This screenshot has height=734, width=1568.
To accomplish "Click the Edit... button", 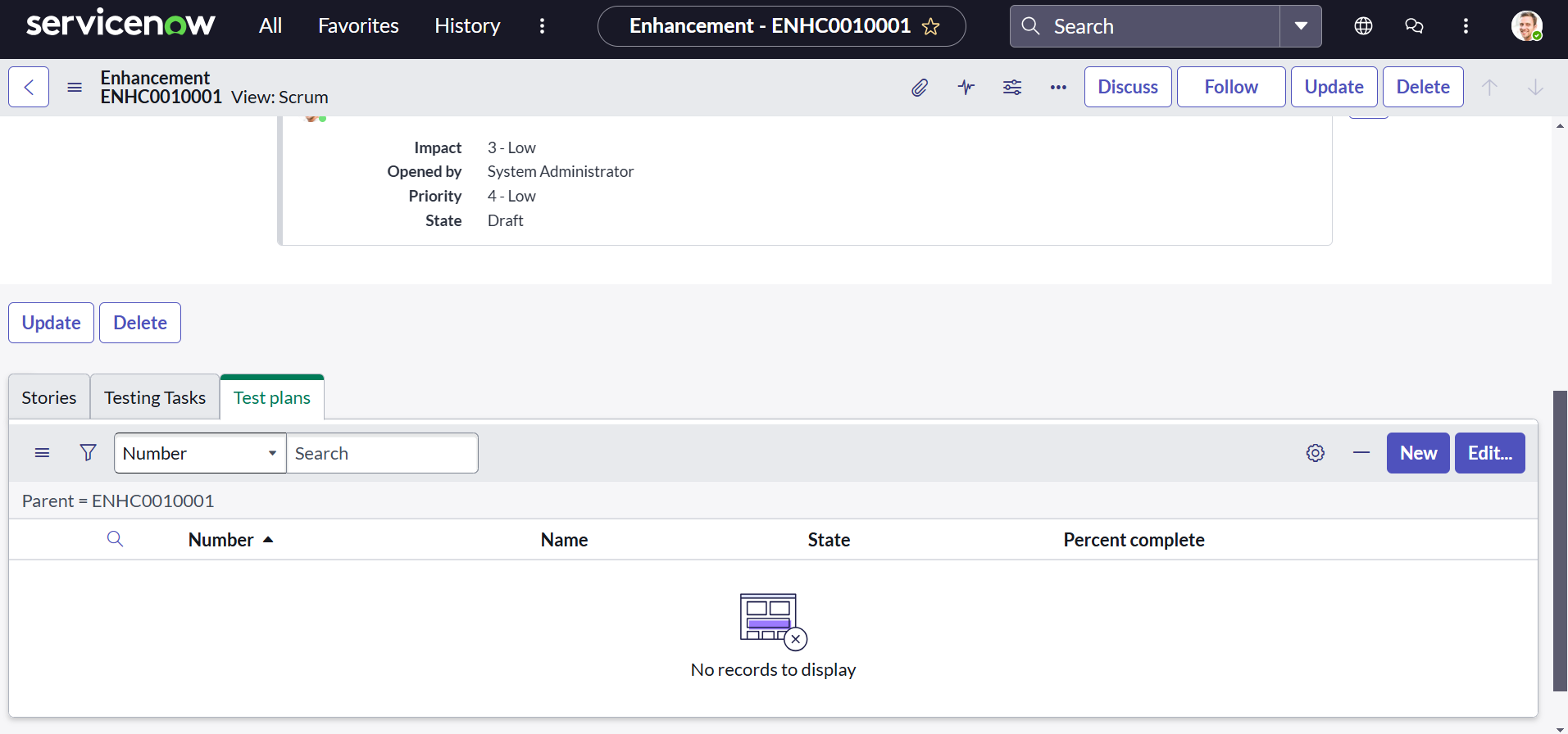I will (x=1490, y=453).
